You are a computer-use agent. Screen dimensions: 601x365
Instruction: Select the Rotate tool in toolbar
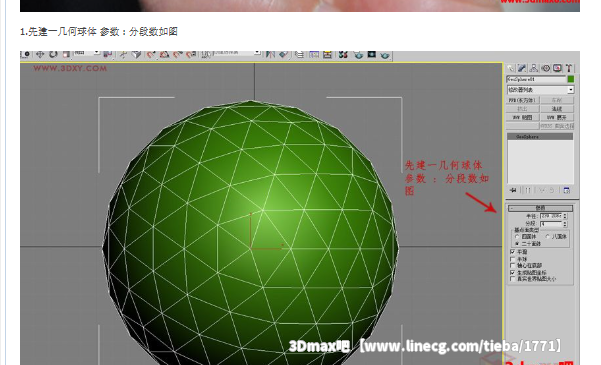(x=53, y=54)
